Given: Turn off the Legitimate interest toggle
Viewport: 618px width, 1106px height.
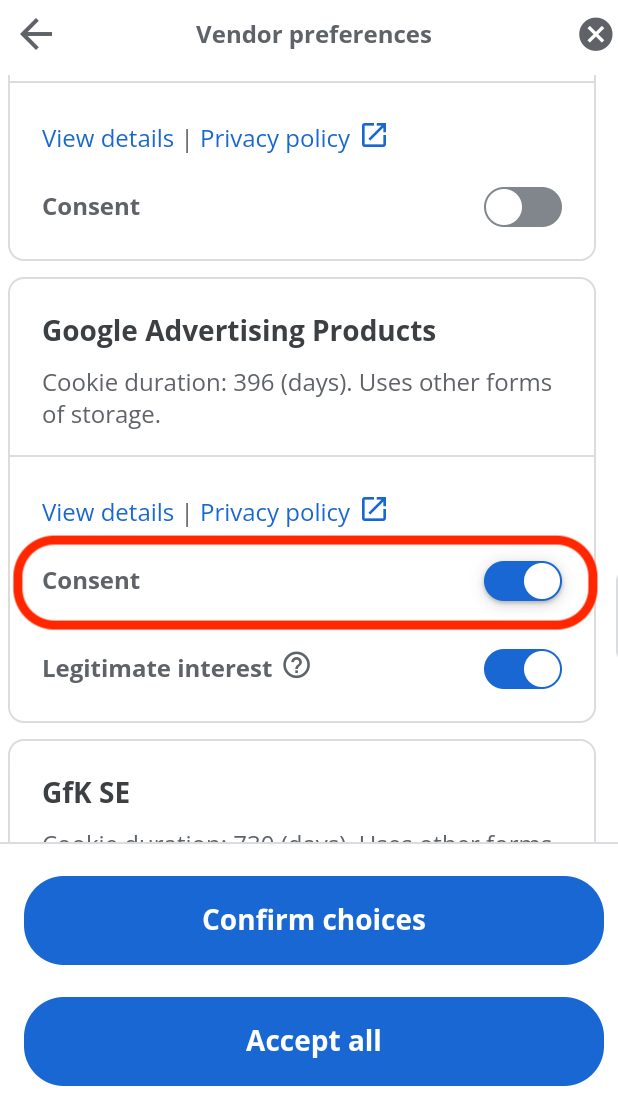Looking at the screenshot, I should pos(523,669).
